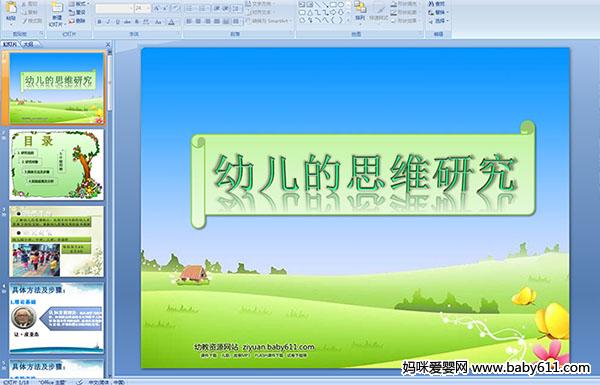
Task: Click the Arrange objects icon
Action: click(x=360, y=10)
